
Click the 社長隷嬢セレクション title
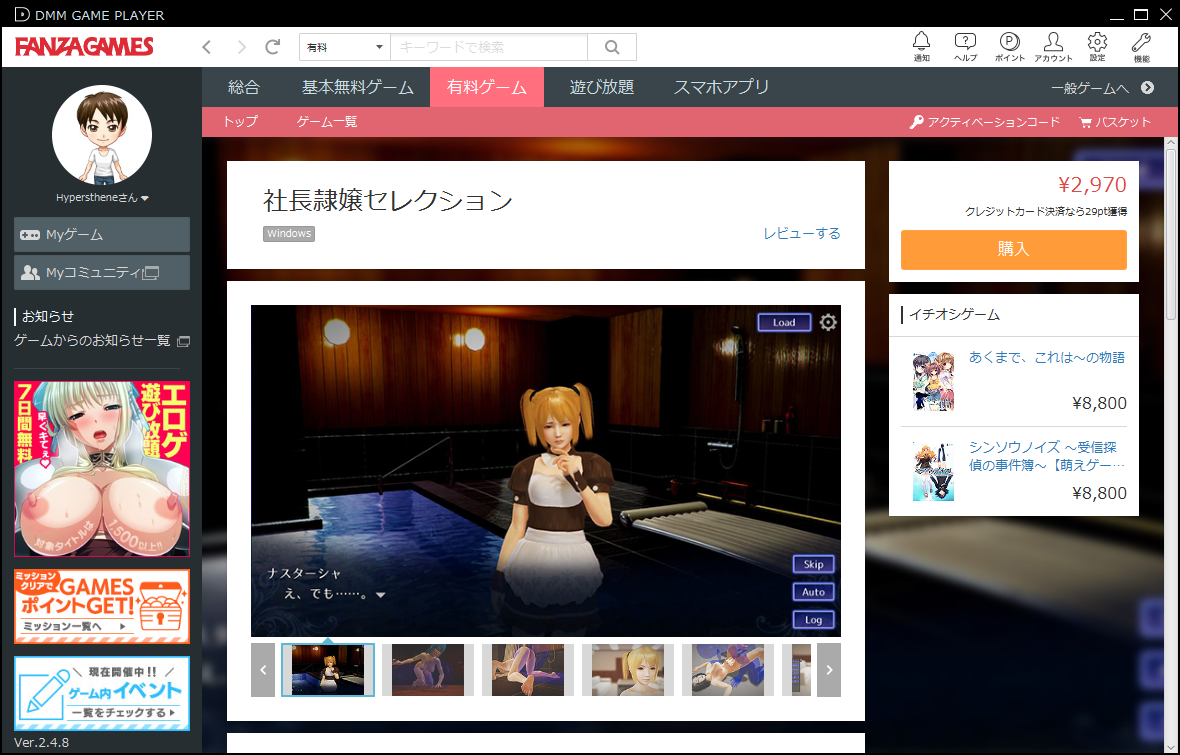(x=388, y=200)
